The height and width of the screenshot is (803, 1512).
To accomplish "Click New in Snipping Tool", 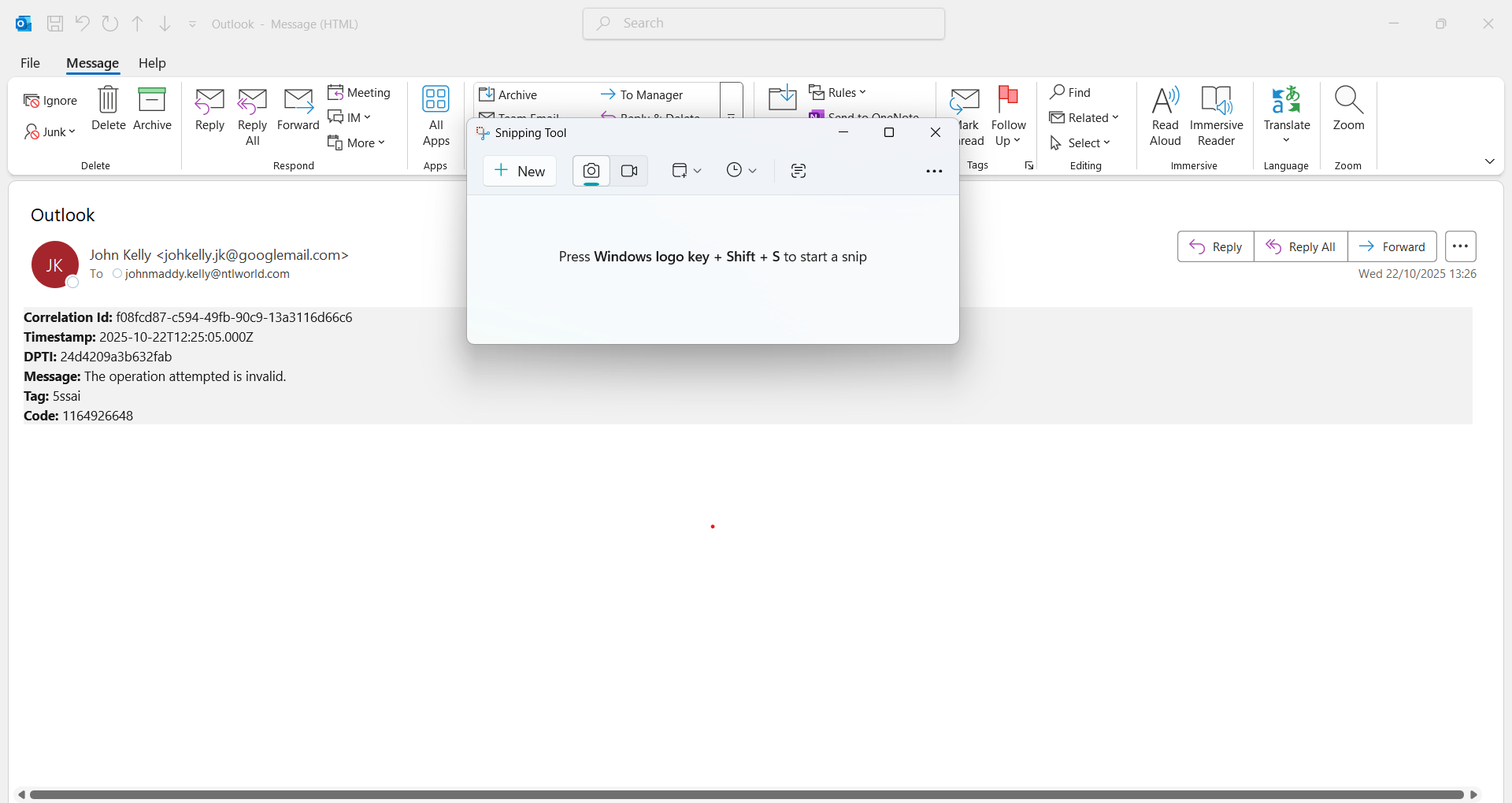I will pos(520,171).
